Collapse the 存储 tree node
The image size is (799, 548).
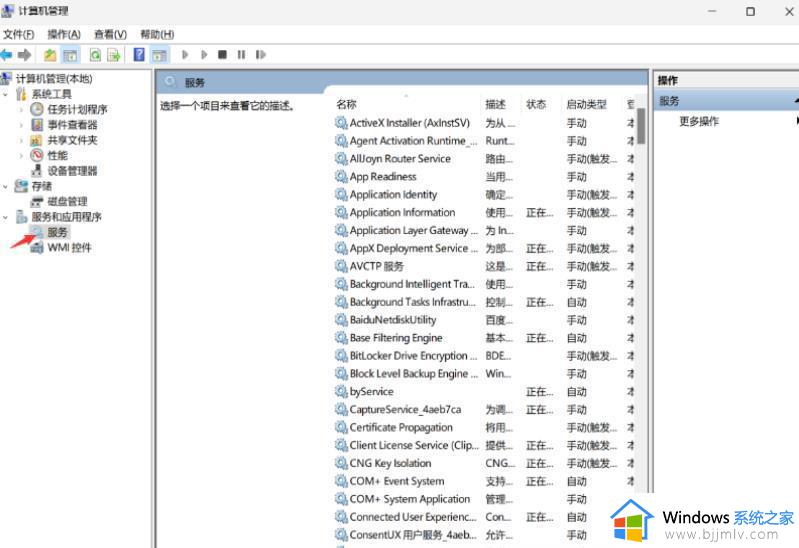coord(6,187)
